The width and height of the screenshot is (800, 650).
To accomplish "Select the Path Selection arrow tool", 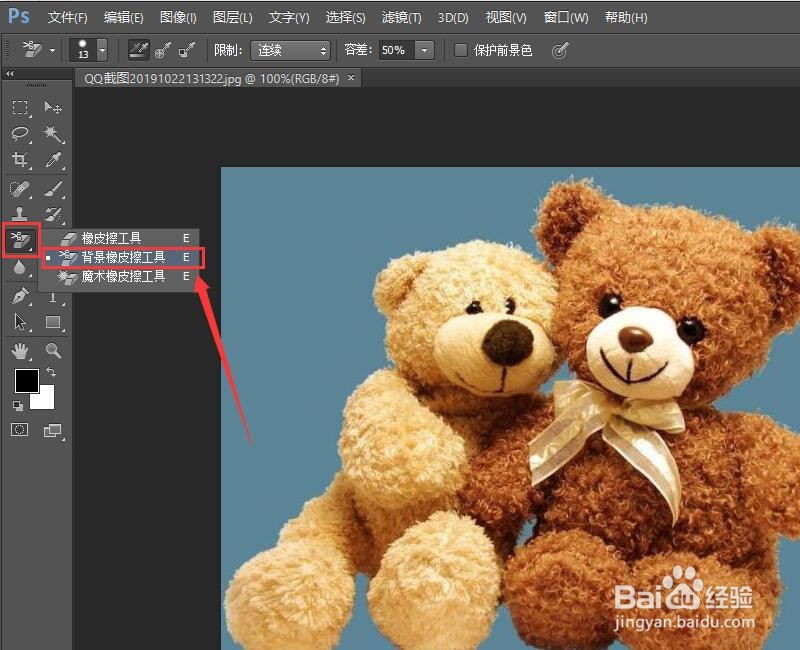I will [20, 322].
